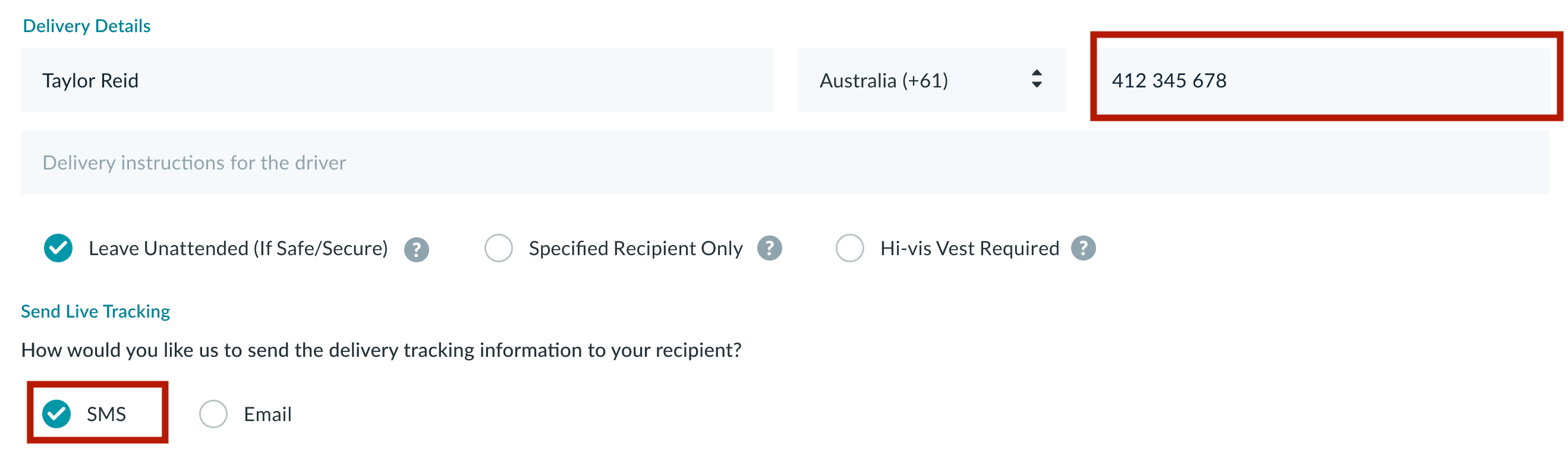Viewport: 1568px width, 452px height.
Task: Enable Specified Recipient Only option
Action: [x=499, y=248]
